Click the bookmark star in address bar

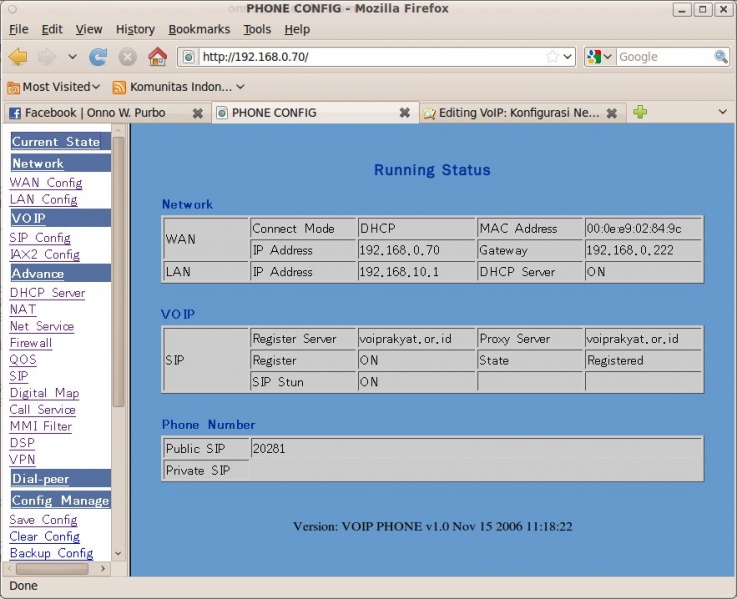point(552,57)
